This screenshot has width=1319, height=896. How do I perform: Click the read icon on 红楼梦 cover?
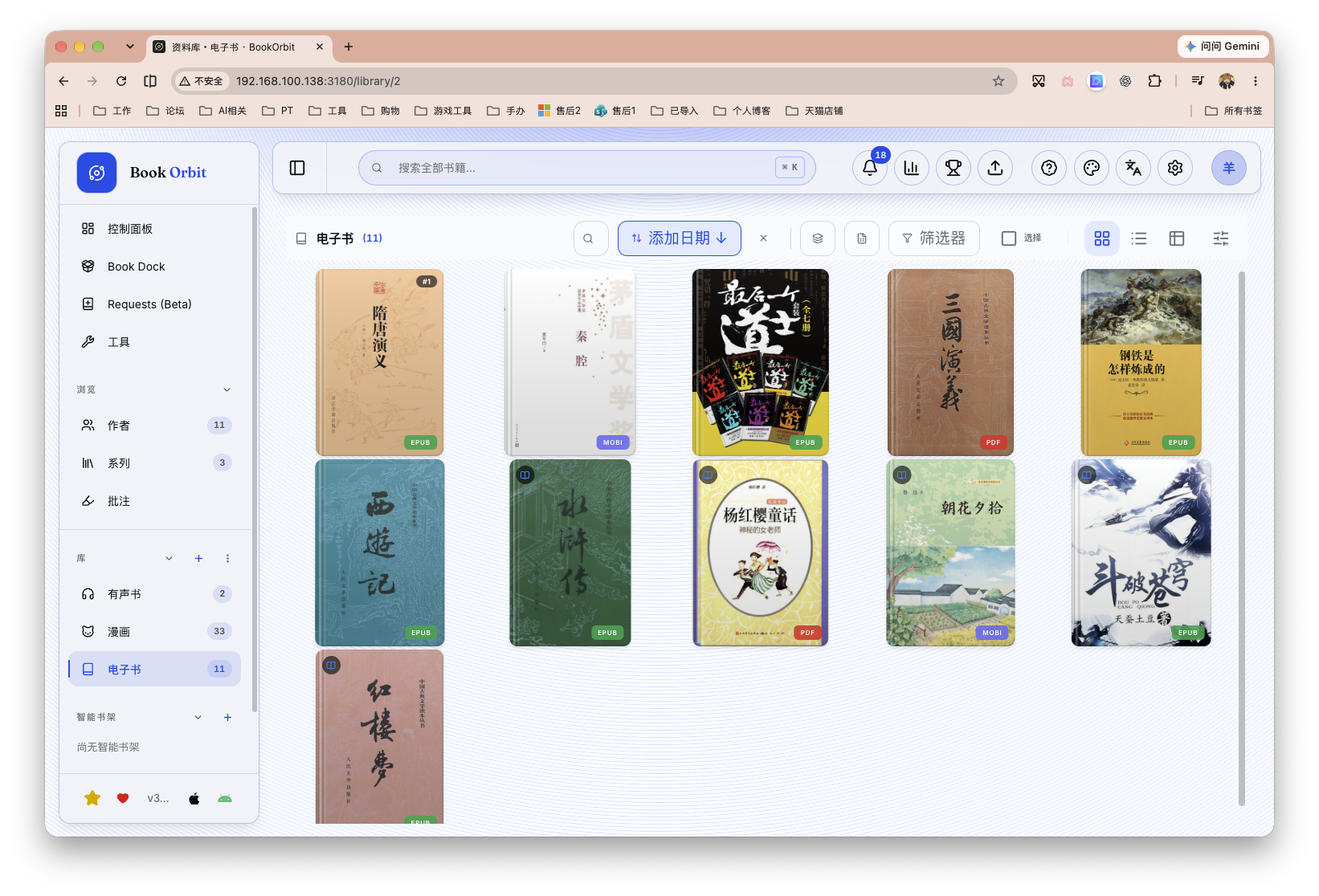331,666
